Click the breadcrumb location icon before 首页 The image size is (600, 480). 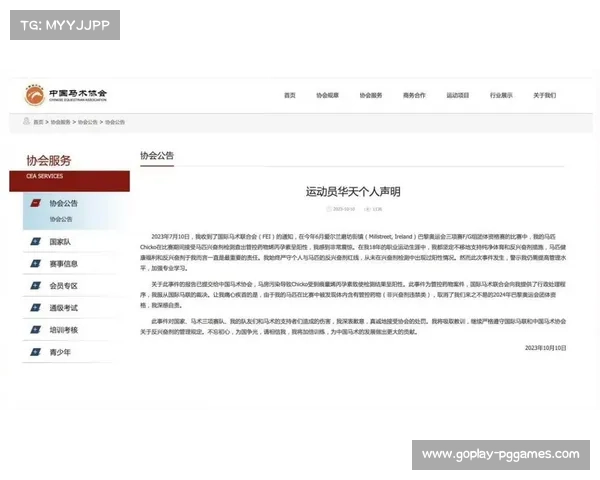pos(26,121)
